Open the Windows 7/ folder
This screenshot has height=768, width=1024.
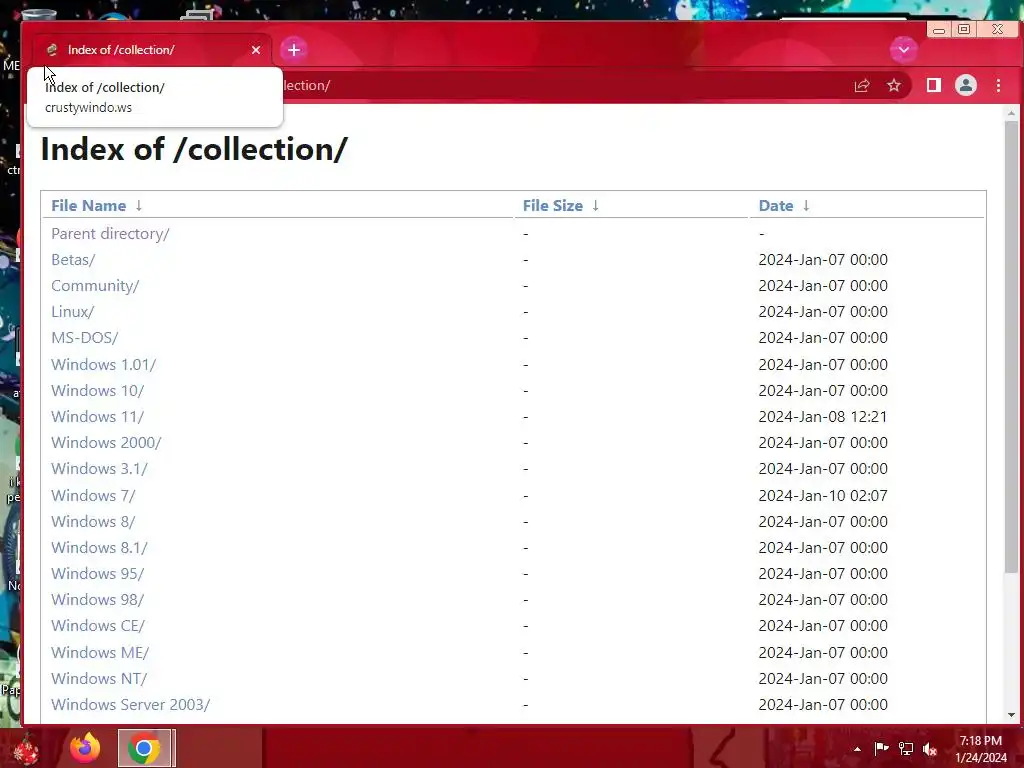pos(93,496)
